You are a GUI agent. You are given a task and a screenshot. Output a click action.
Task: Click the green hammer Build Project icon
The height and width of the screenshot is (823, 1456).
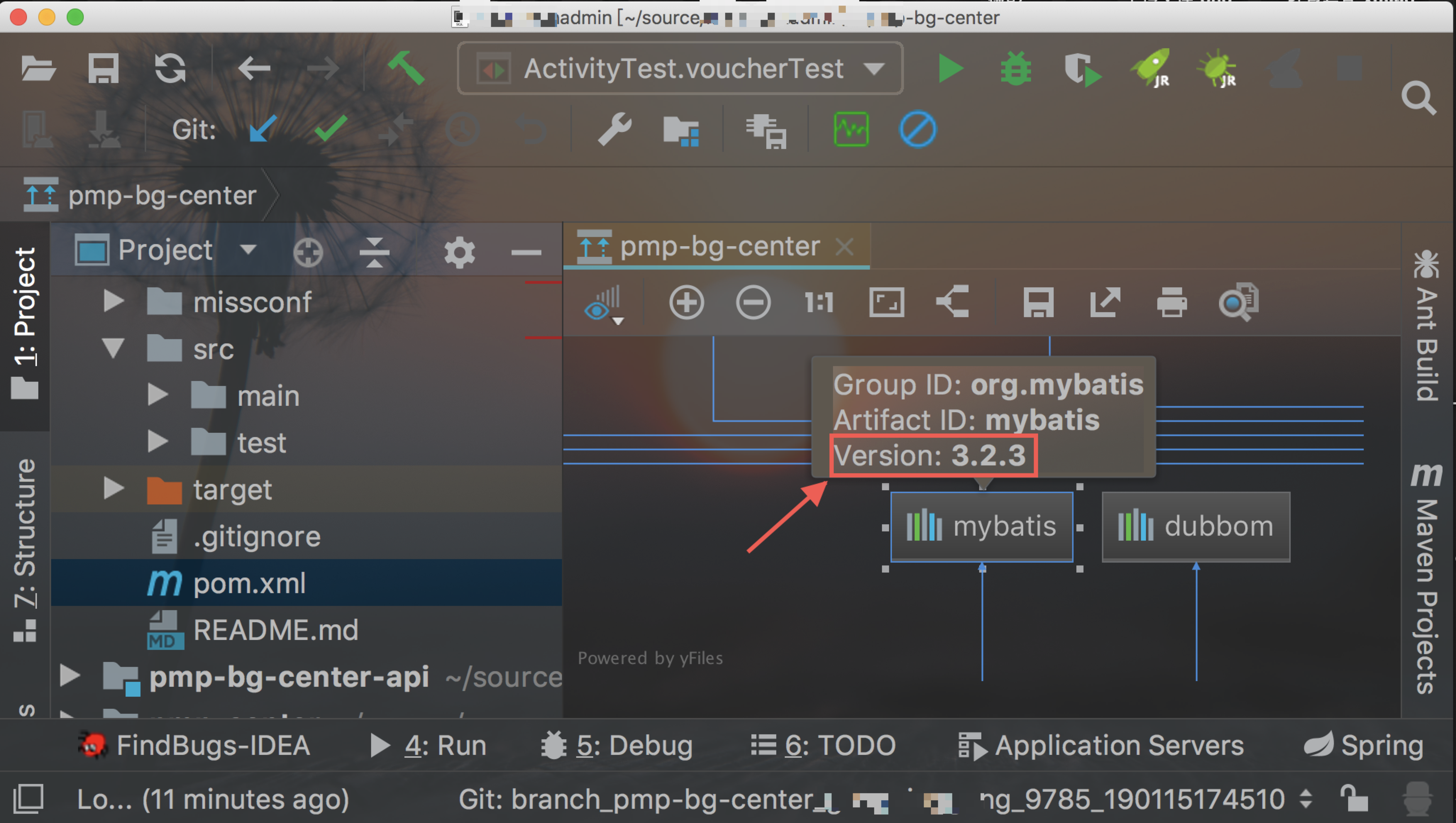pyautogui.click(x=406, y=68)
